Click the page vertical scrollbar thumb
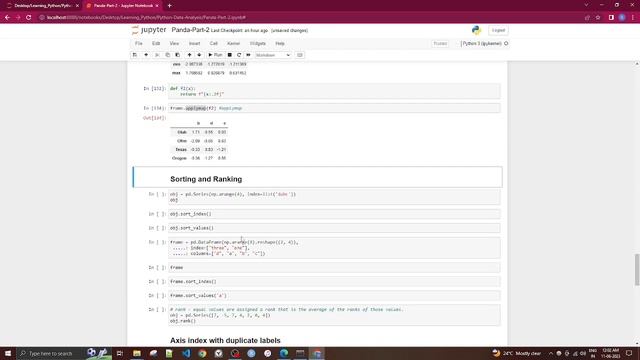This screenshot has height=360, width=640. pos(637,269)
